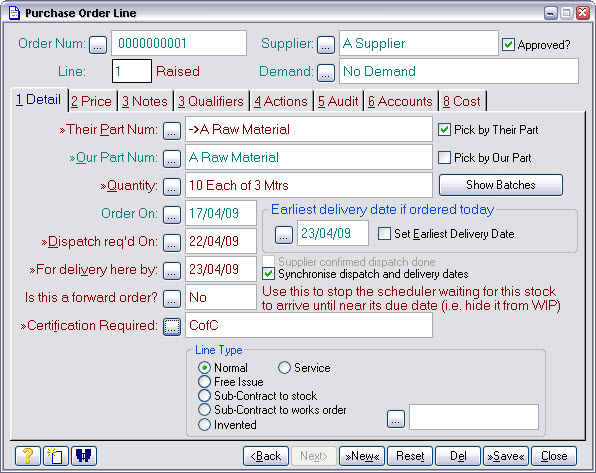The image size is (596, 473).
Task: Click the Order On date 17/04/09
Action: tap(221, 213)
